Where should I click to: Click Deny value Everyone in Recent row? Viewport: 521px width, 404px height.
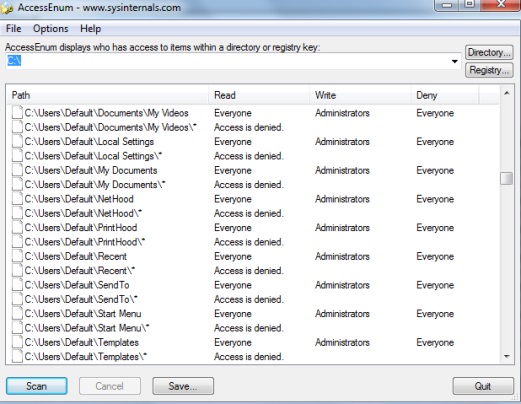435,256
